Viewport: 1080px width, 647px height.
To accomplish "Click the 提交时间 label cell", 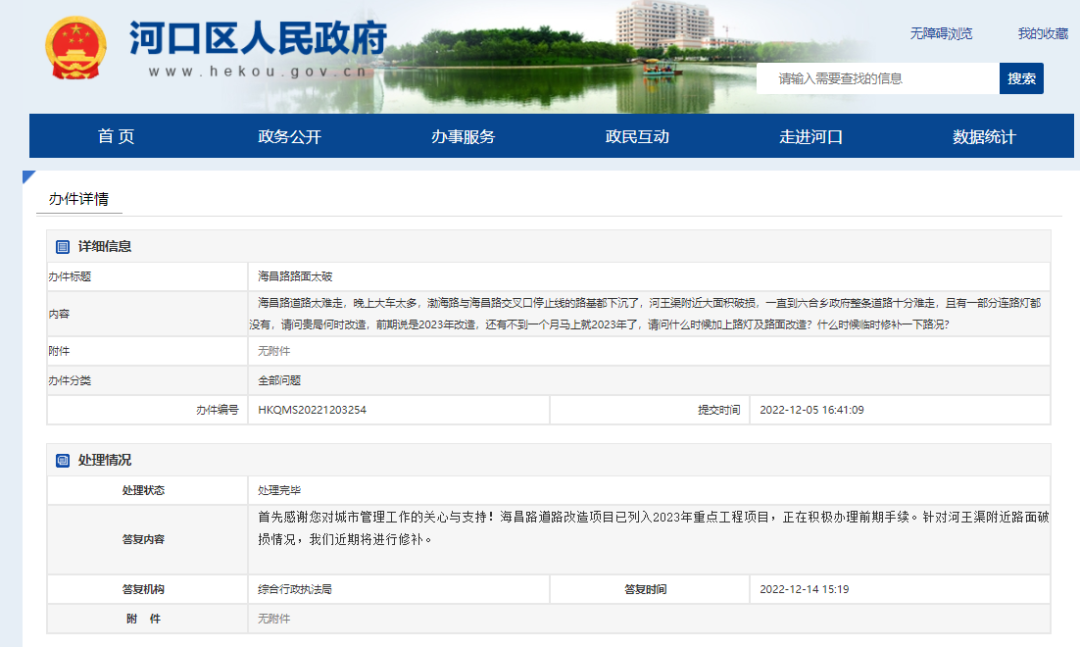I will tap(650, 410).
